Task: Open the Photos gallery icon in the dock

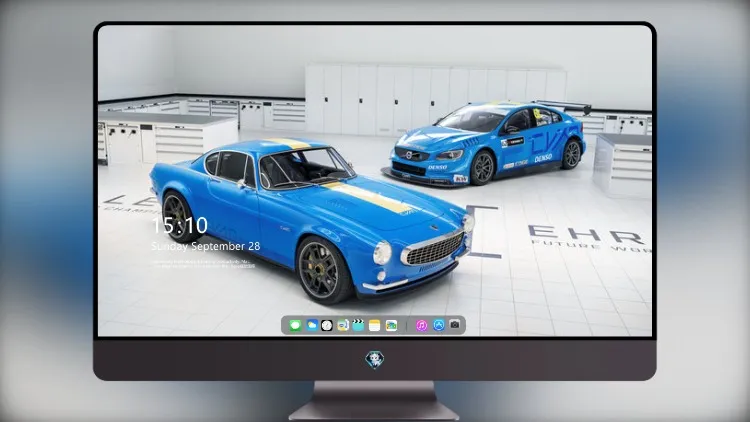Action: (x=391, y=325)
